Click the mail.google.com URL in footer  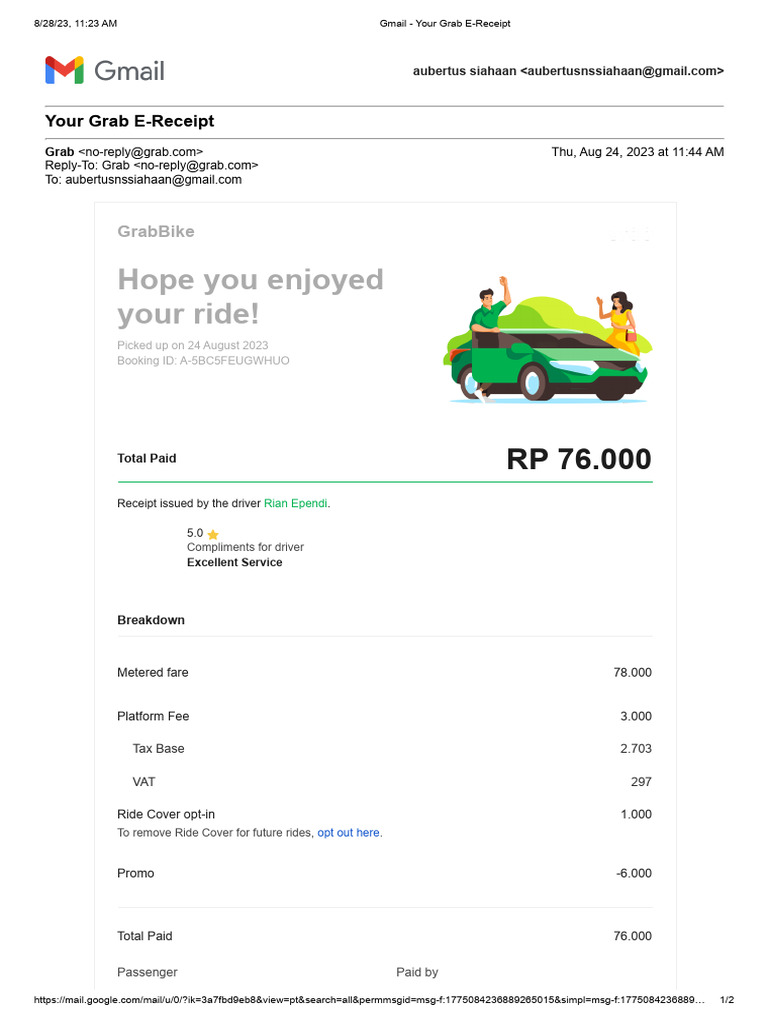(x=369, y=1000)
